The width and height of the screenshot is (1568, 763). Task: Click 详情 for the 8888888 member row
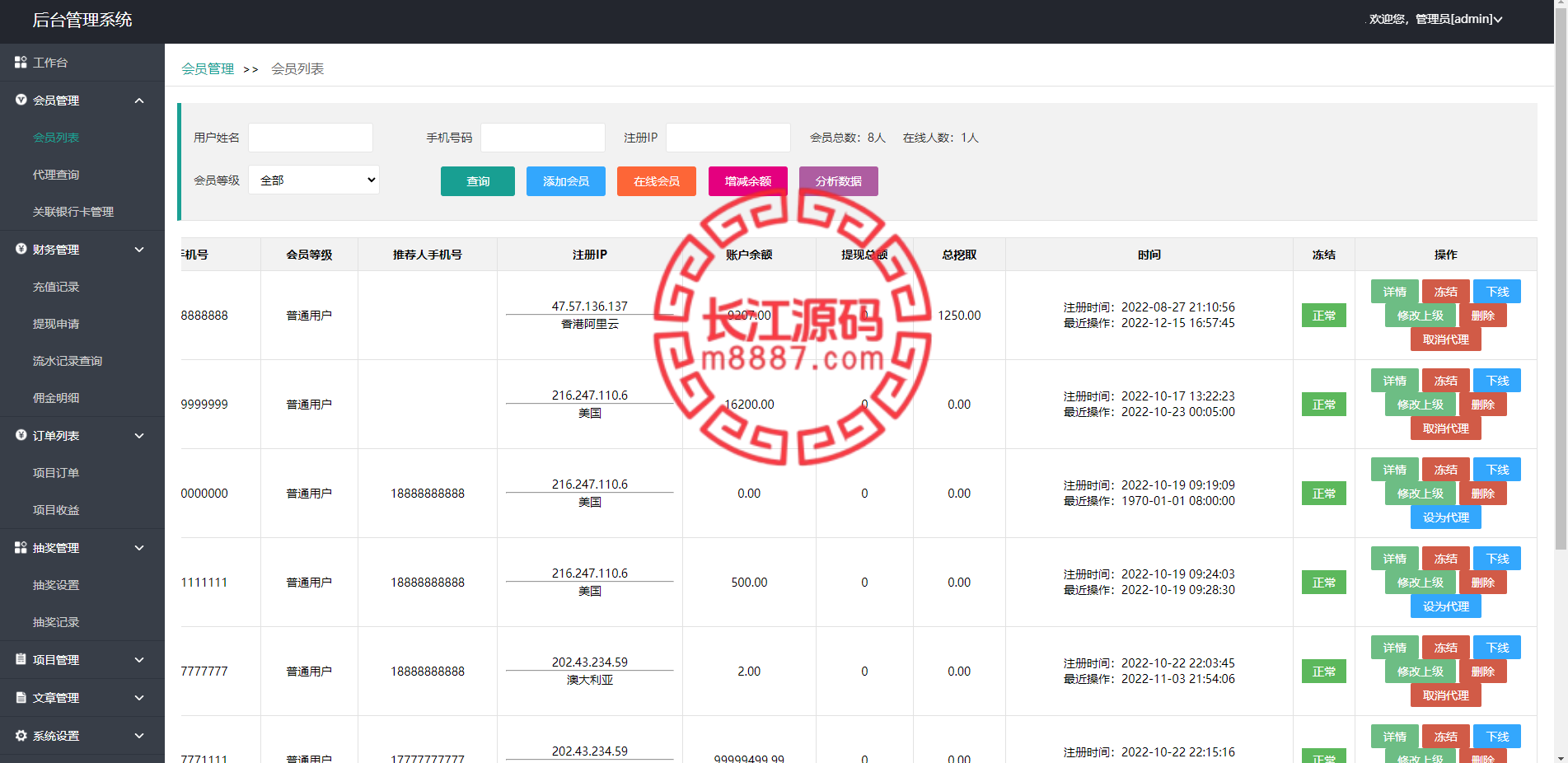point(1395,292)
